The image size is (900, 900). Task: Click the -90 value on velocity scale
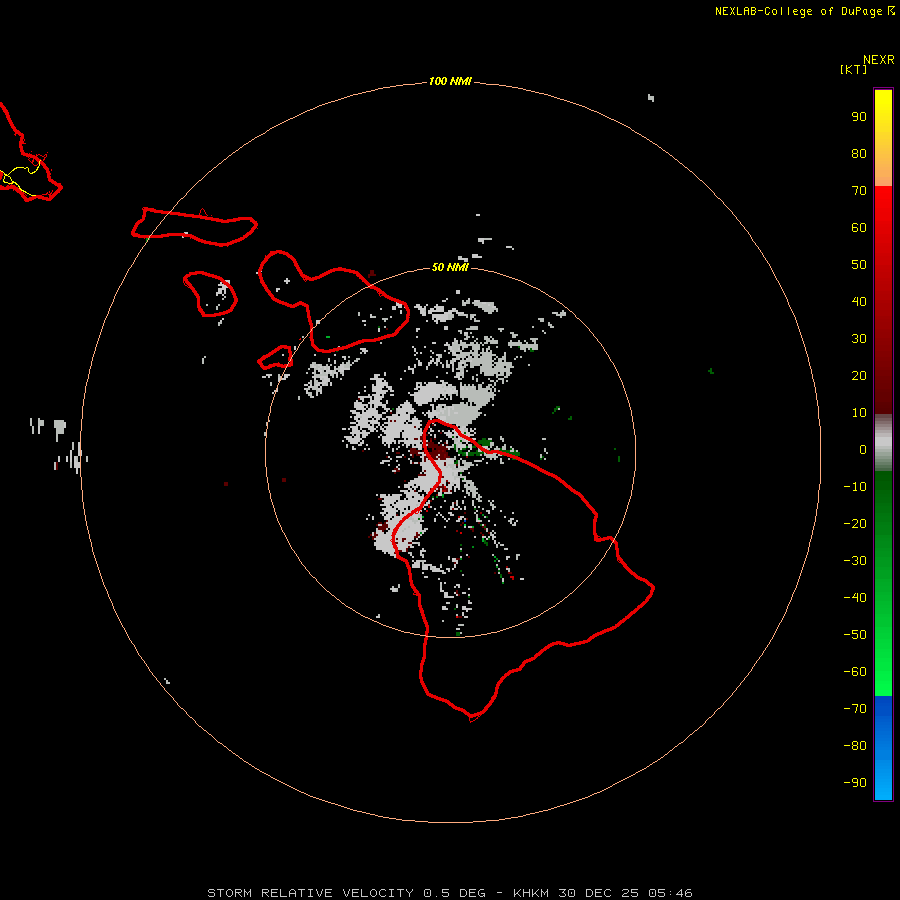pyautogui.click(x=855, y=783)
